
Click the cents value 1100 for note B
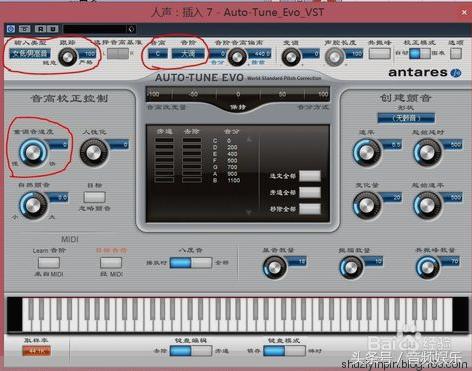click(x=234, y=180)
